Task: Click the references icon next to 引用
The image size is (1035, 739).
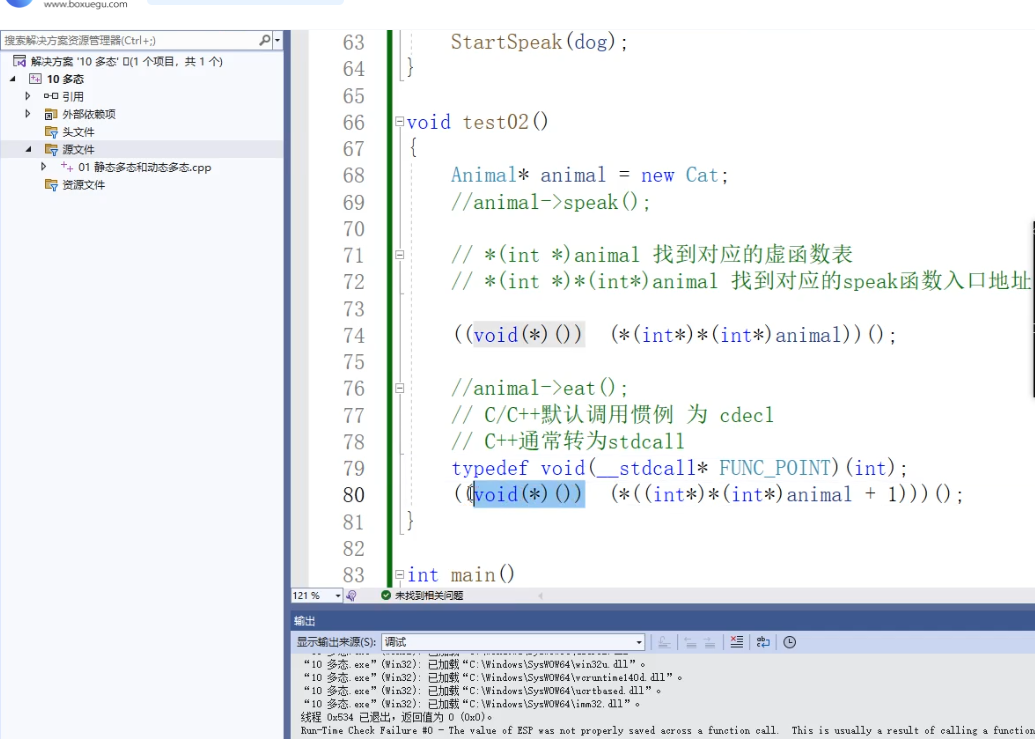Action: [x=51, y=96]
